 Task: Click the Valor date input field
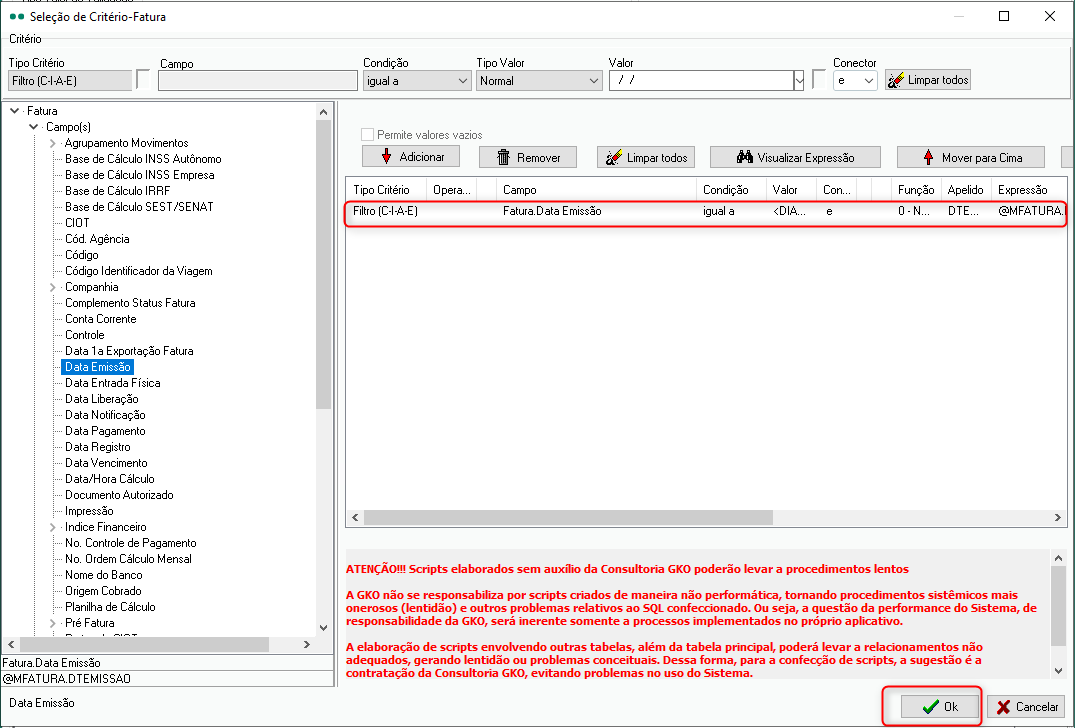pyautogui.click(x=701, y=81)
